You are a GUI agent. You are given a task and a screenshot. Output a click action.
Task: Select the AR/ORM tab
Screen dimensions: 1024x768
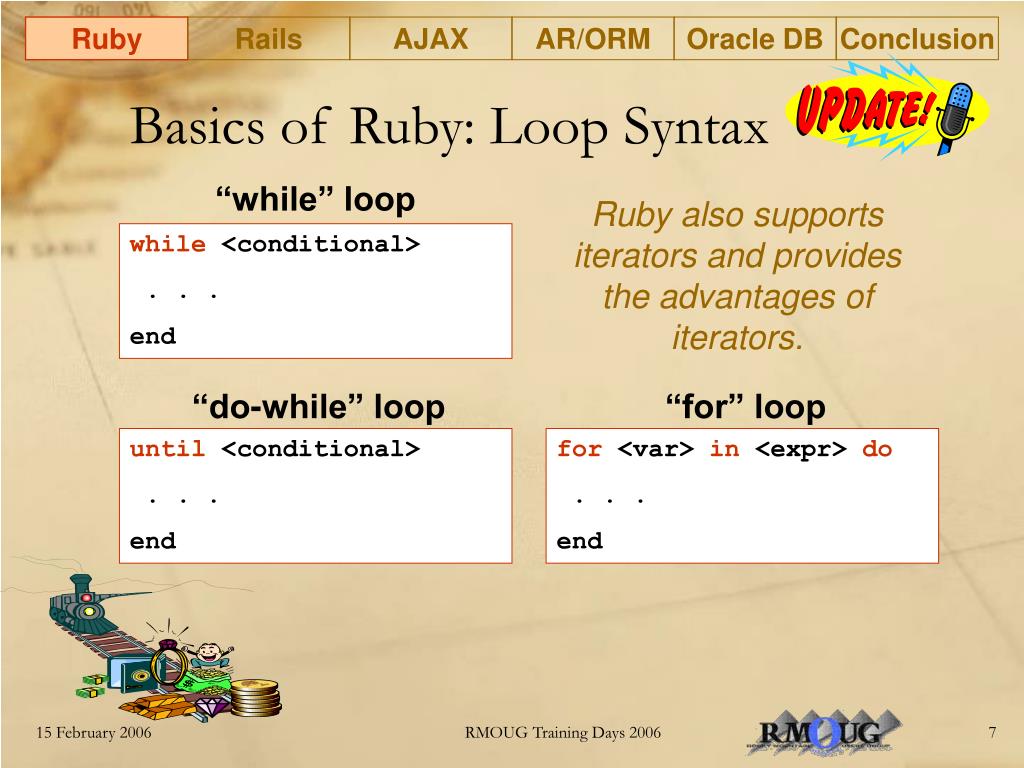tap(592, 40)
